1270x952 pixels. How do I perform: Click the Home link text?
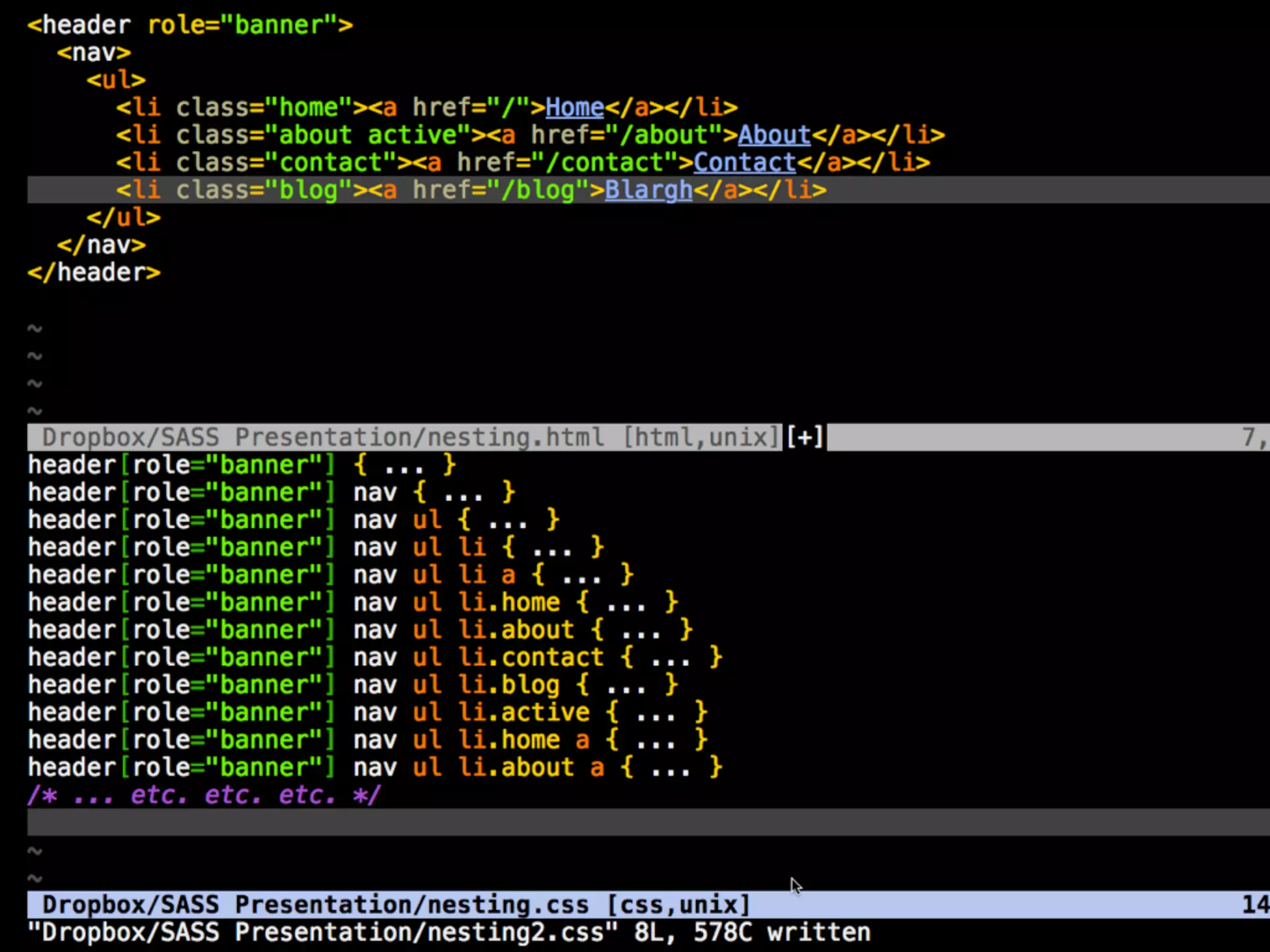[574, 108]
